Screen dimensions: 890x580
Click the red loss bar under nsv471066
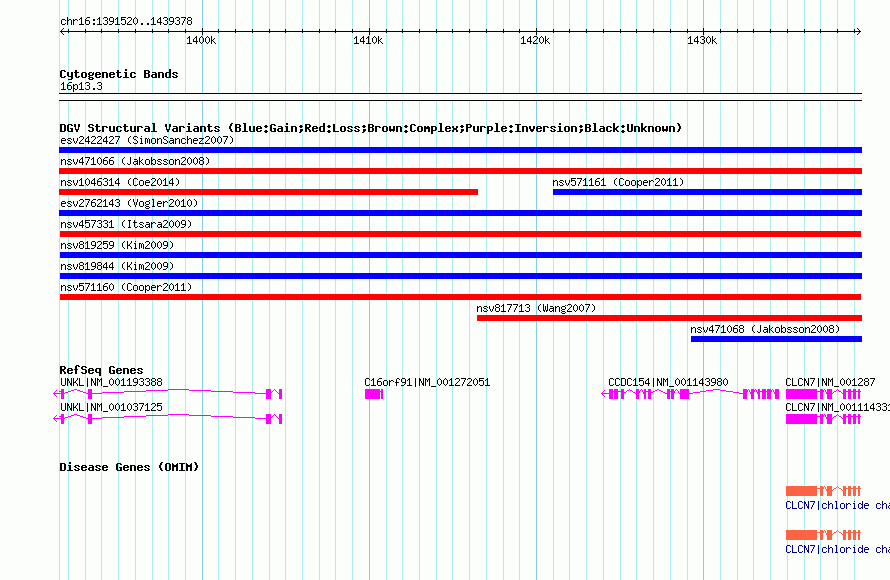click(460, 171)
